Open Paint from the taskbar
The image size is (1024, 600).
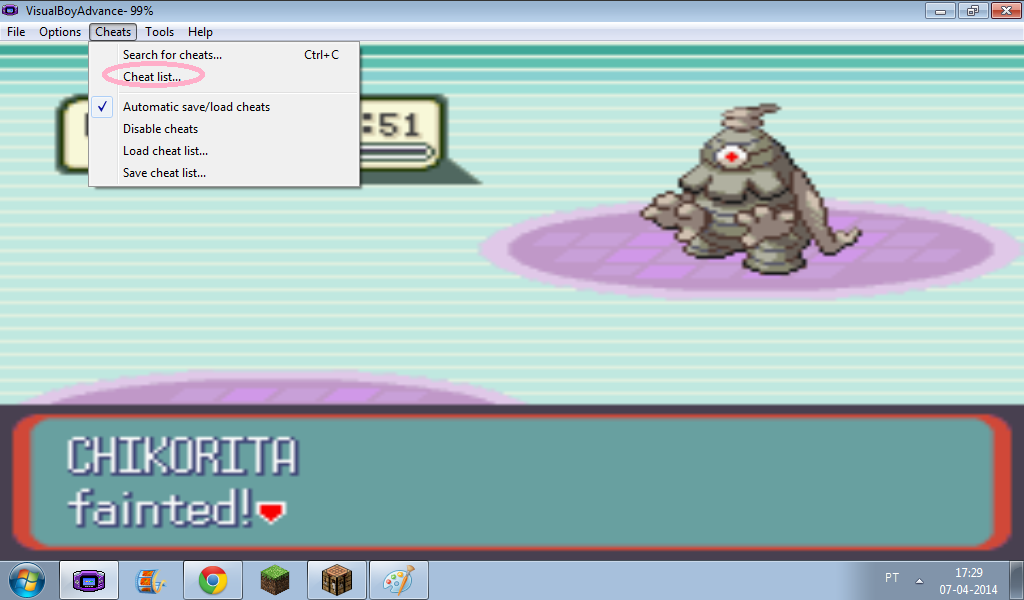(398, 580)
